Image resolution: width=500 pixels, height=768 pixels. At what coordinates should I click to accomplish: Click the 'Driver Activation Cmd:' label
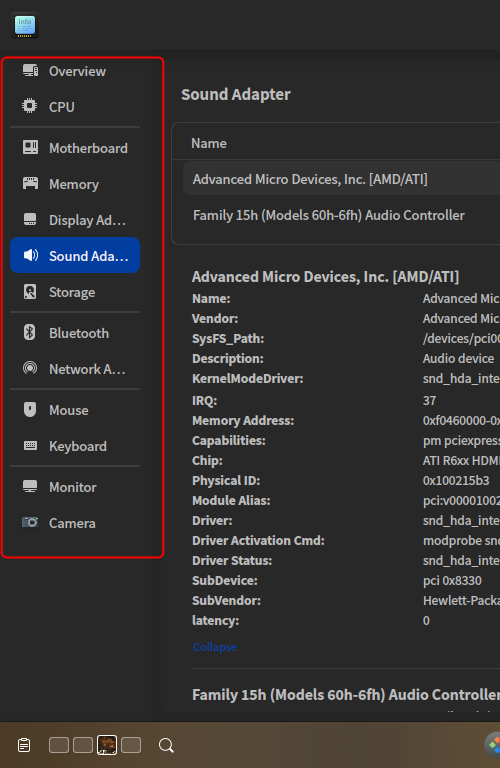point(258,540)
